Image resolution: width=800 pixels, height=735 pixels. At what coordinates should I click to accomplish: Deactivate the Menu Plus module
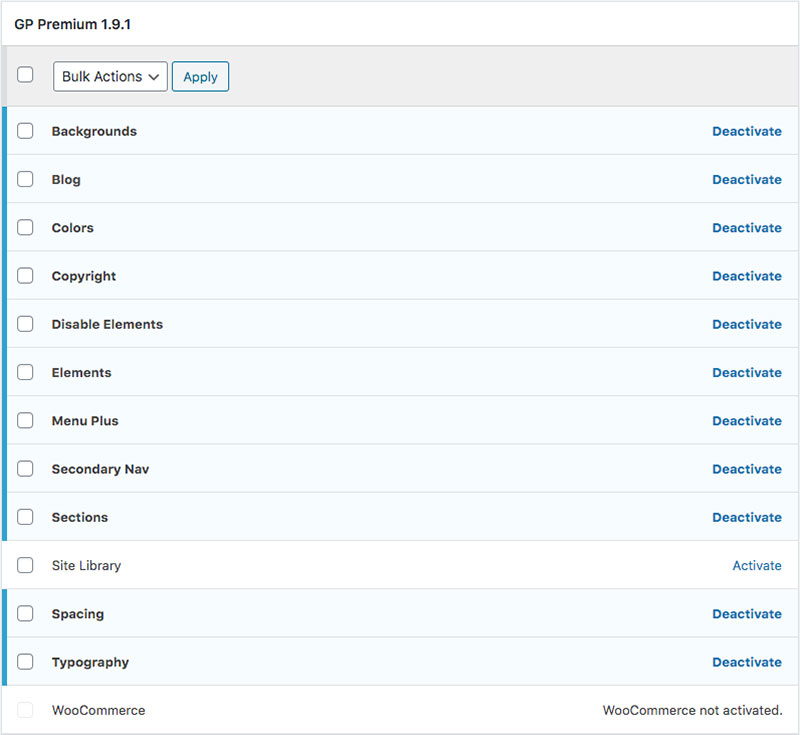tap(746, 421)
